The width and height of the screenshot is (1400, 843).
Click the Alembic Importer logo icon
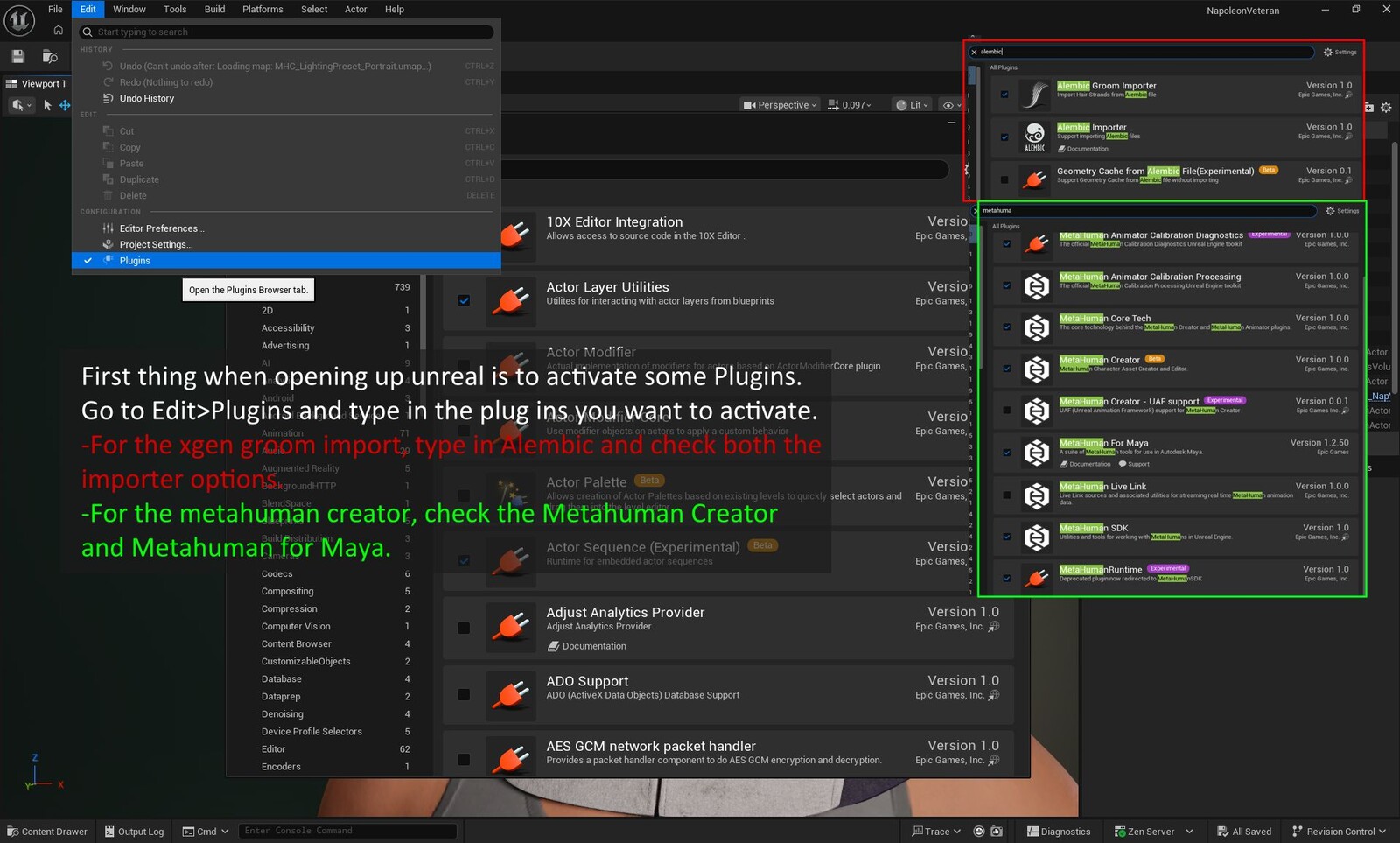point(1035,136)
